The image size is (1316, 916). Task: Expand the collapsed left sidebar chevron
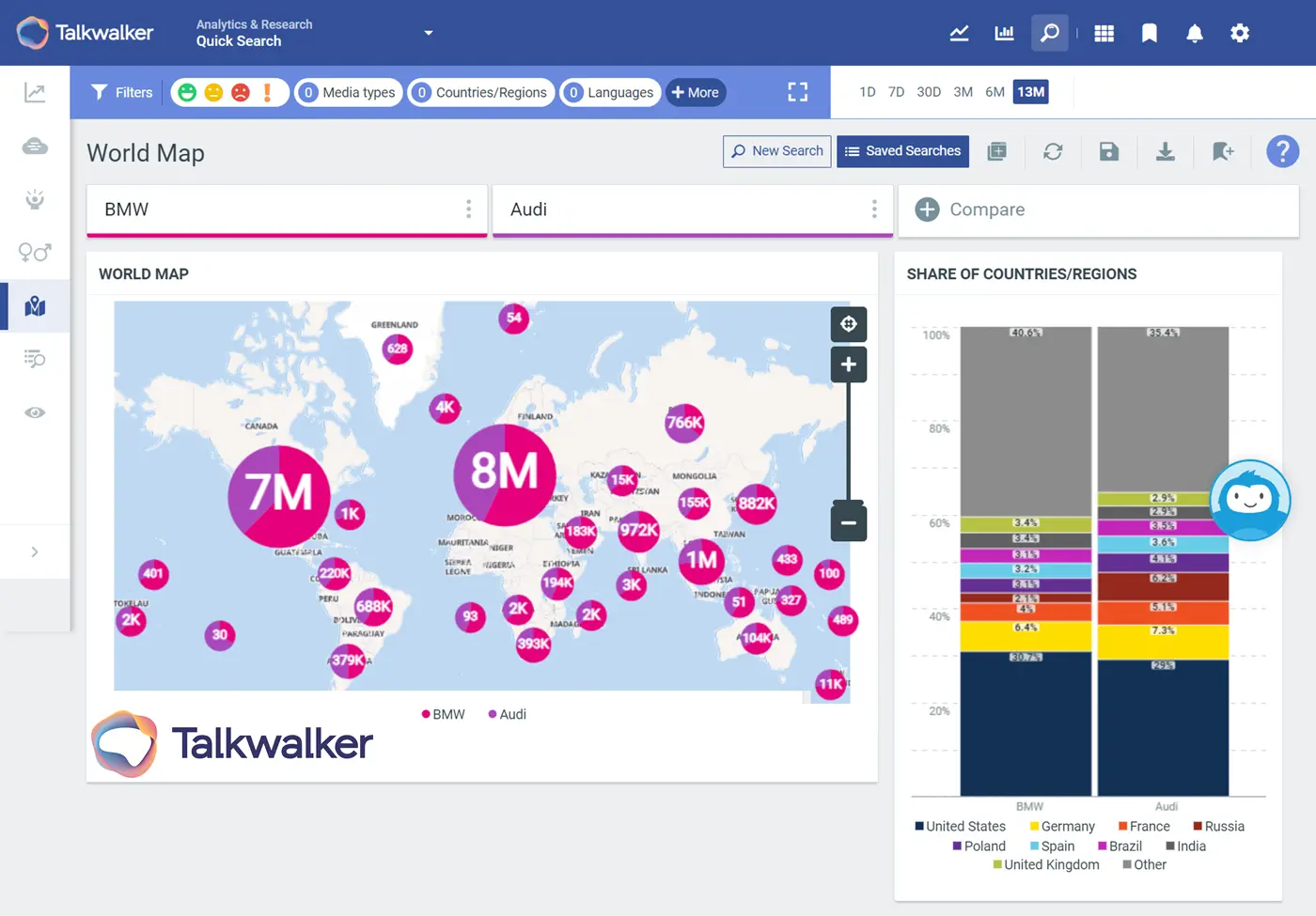coord(35,551)
